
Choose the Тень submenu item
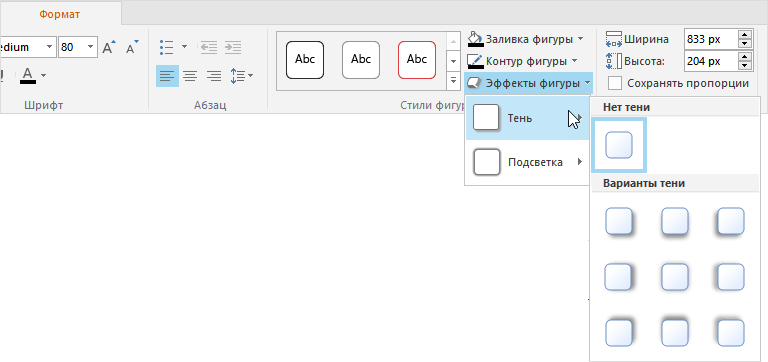(527, 118)
